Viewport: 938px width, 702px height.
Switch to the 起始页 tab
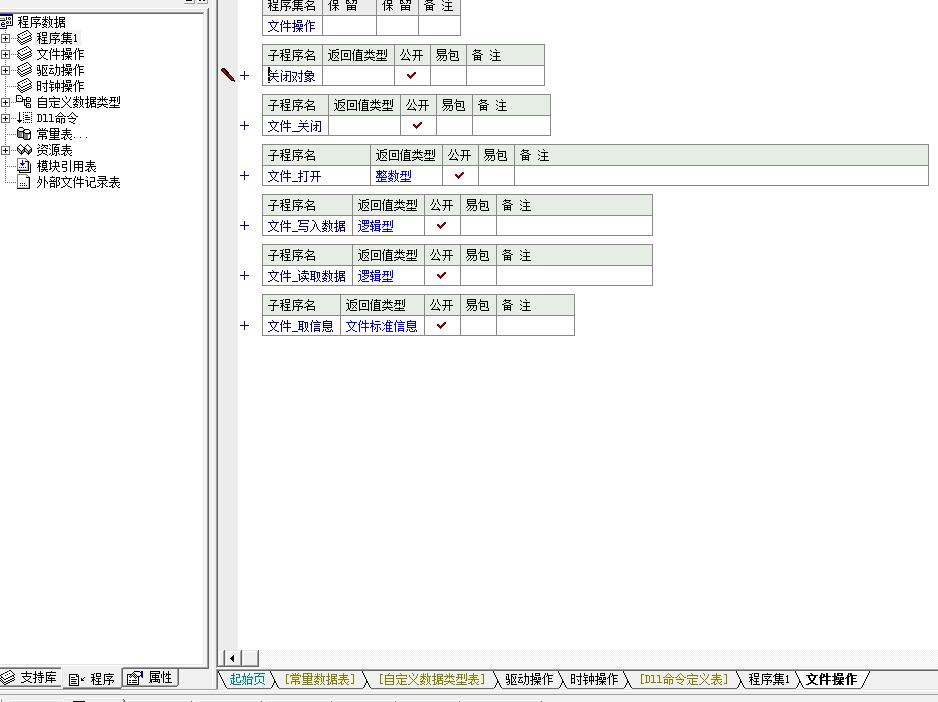247,679
